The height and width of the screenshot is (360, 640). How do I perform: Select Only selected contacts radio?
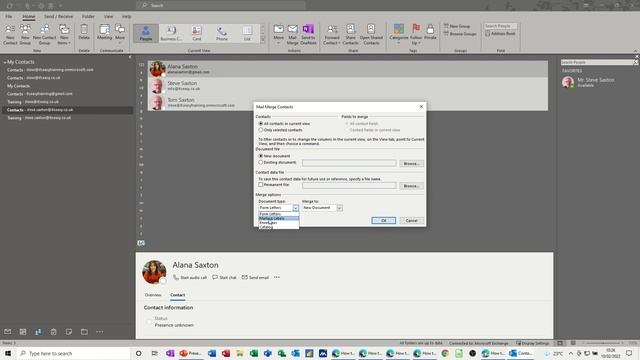click(260, 130)
